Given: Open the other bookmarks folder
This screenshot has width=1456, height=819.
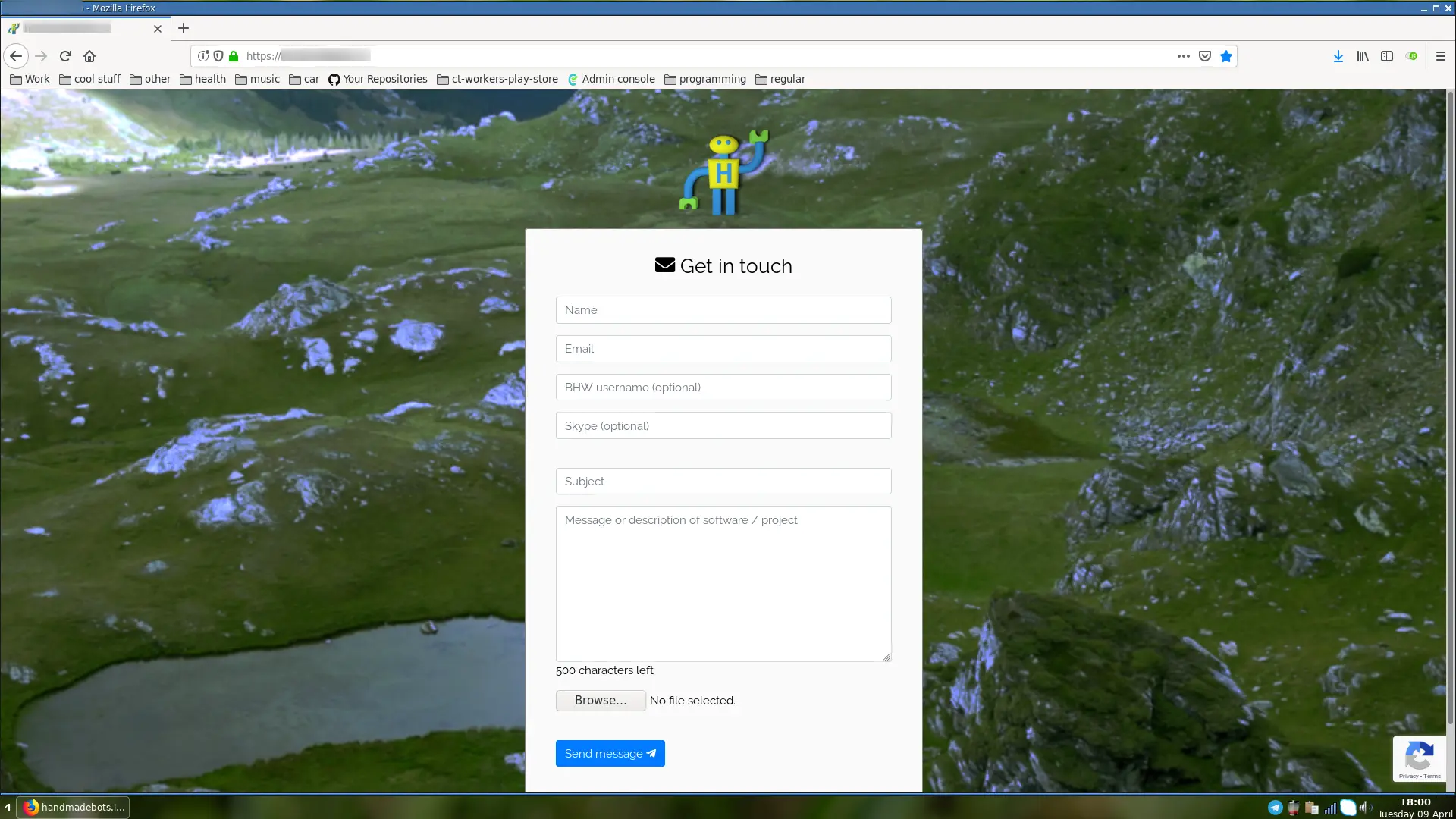Looking at the screenshot, I should tap(150, 79).
